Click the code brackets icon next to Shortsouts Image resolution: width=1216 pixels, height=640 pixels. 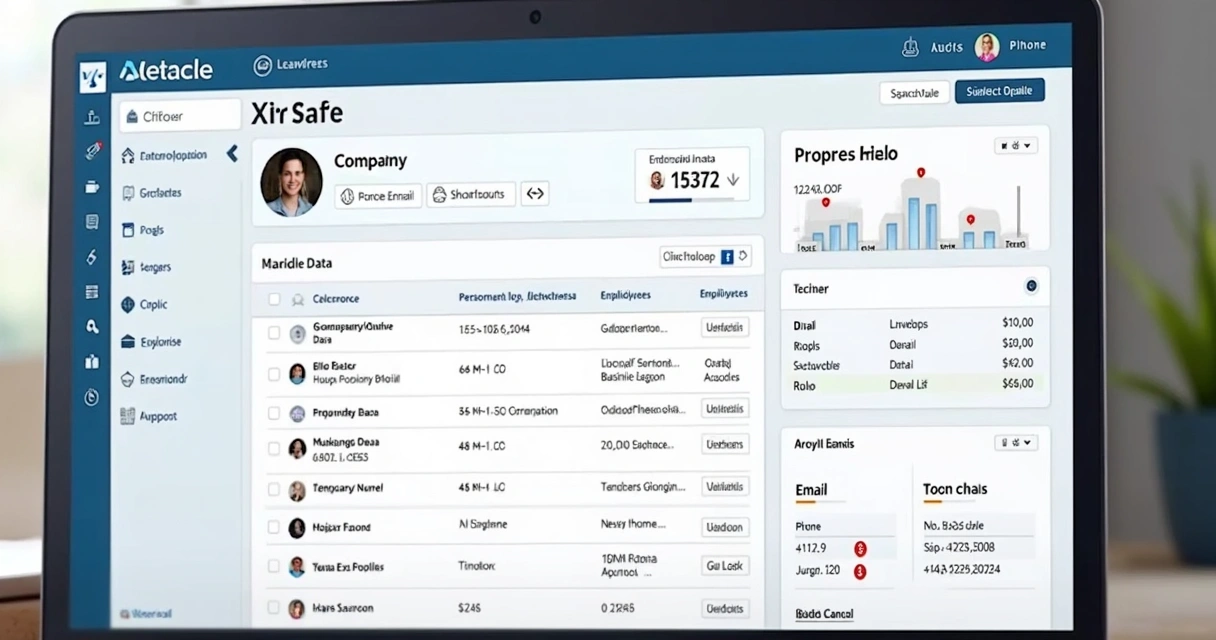point(535,194)
